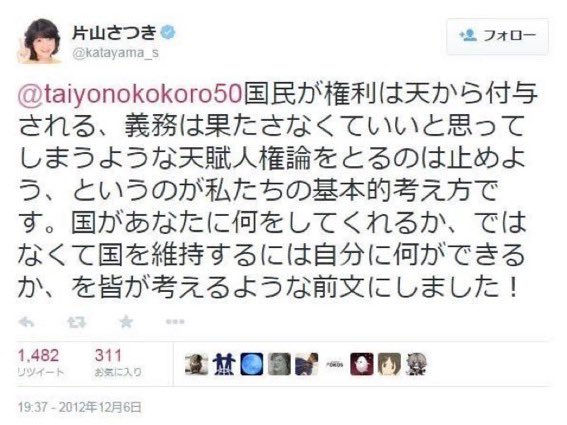Click the first retweeter avatar
Viewport: 567px width, 425px height.
[x=196, y=364]
